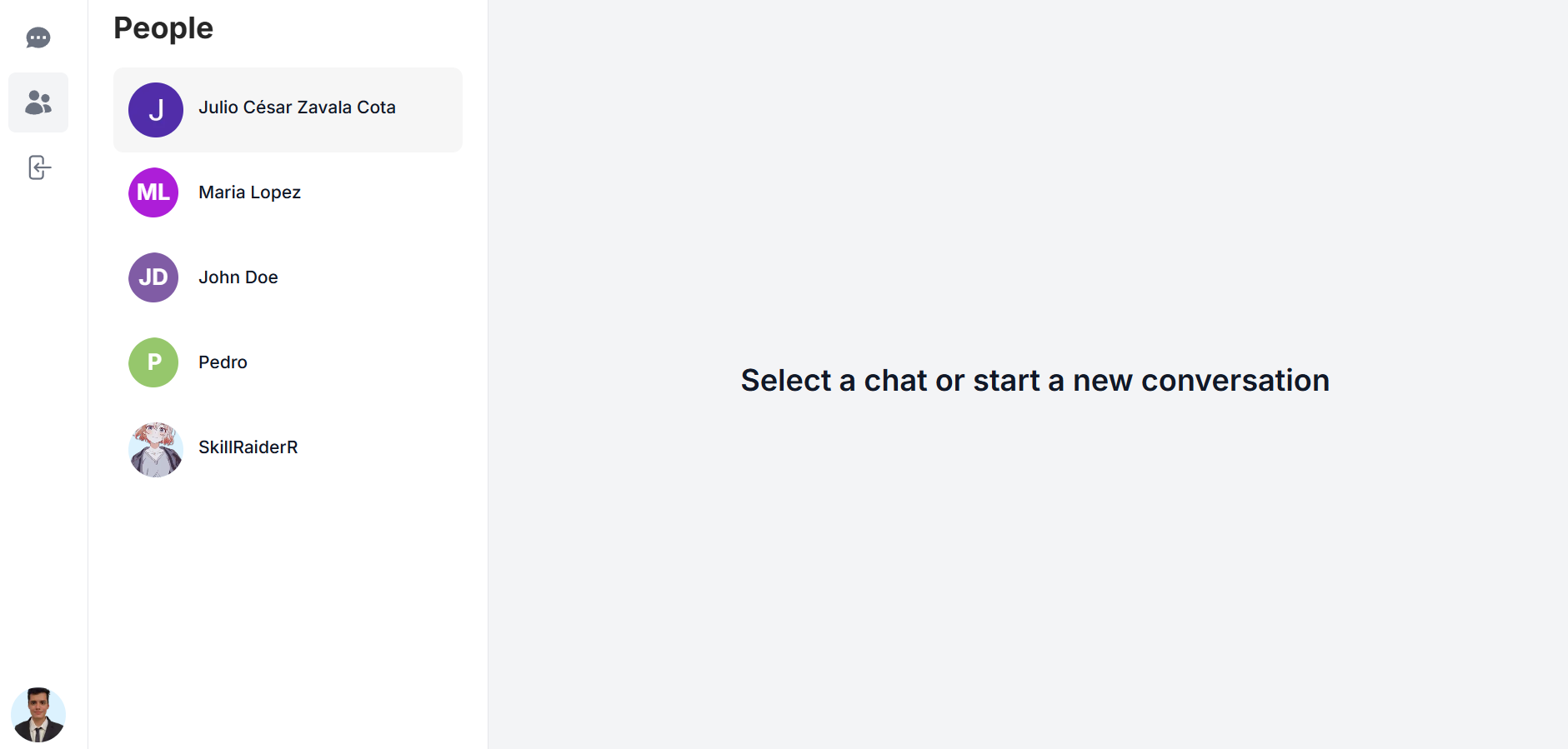The height and width of the screenshot is (749, 1568).
Task: Click the People heading
Action: (x=163, y=28)
